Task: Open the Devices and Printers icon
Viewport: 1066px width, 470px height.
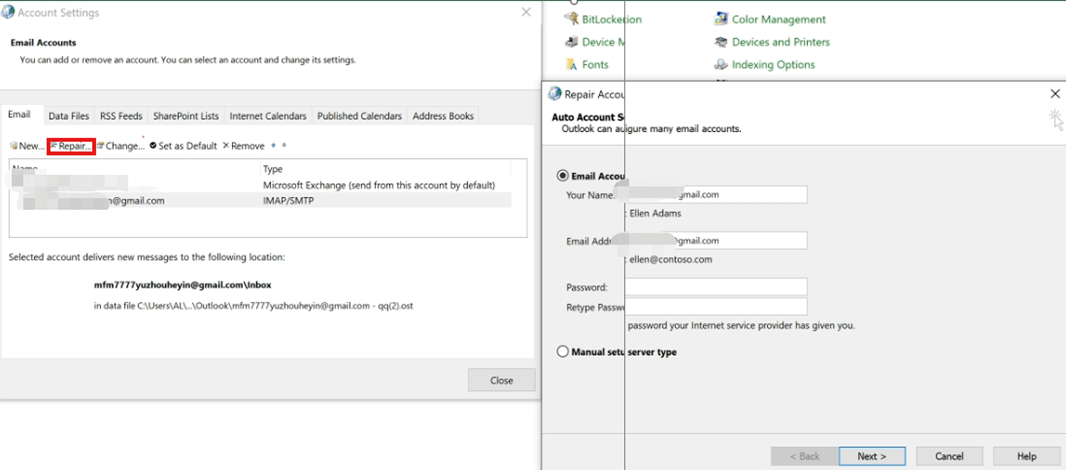Action: coord(721,42)
